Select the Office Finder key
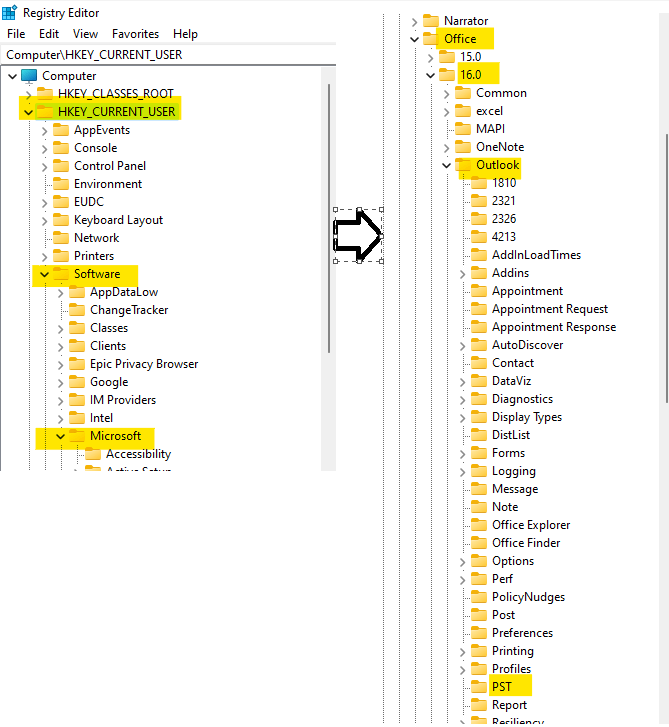The width and height of the screenshot is (669, 727). click(x=526, y=542)
